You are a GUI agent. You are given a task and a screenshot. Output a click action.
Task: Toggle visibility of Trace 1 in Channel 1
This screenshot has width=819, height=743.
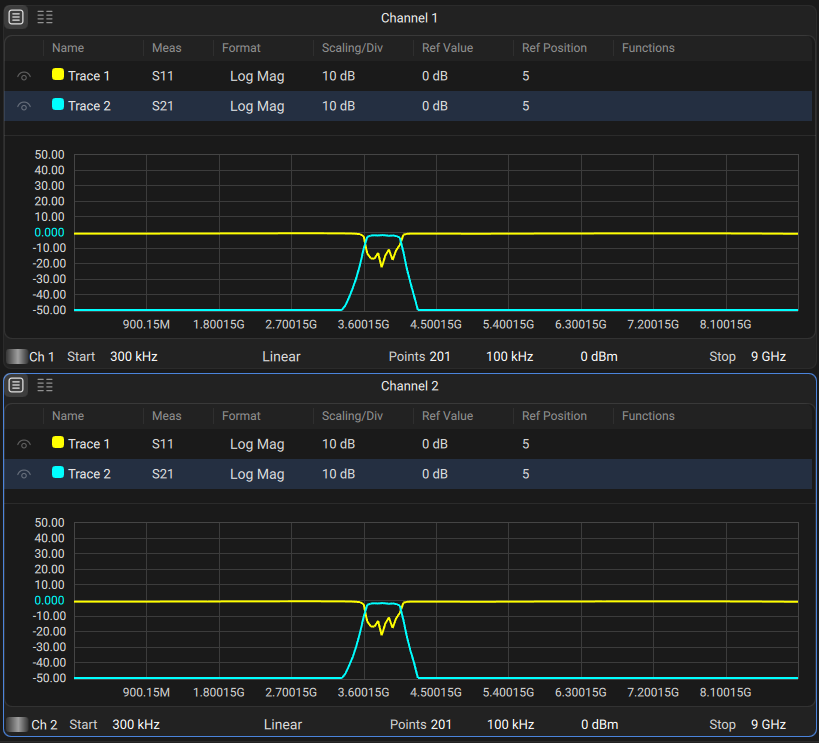coord(23,75)
